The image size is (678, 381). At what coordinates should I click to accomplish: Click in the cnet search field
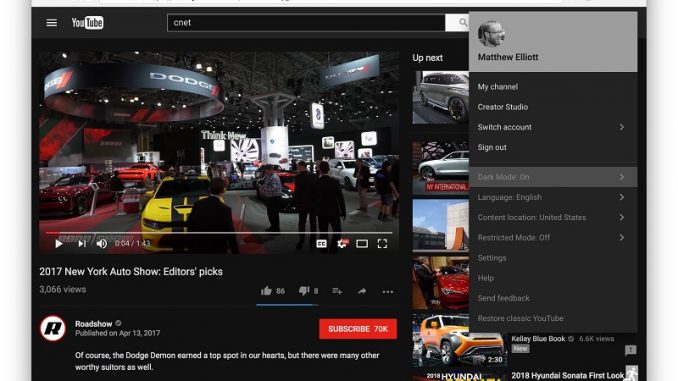pos(306,22)
